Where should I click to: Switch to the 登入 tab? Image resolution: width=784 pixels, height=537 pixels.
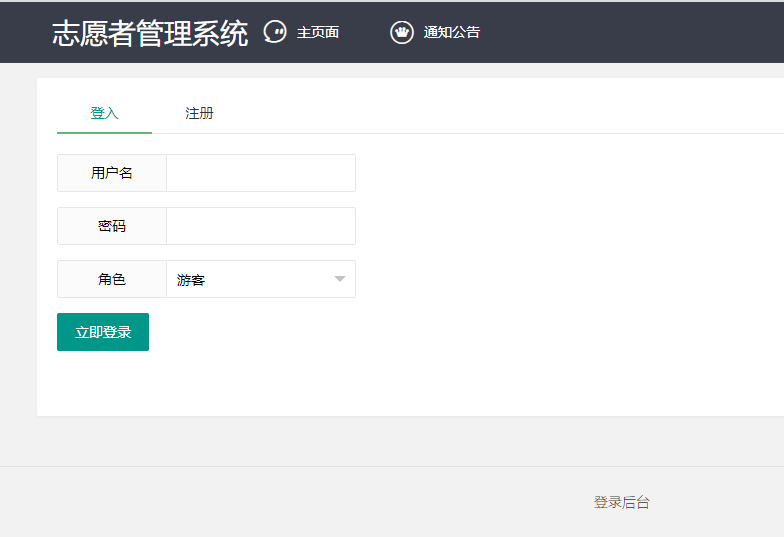104,114
